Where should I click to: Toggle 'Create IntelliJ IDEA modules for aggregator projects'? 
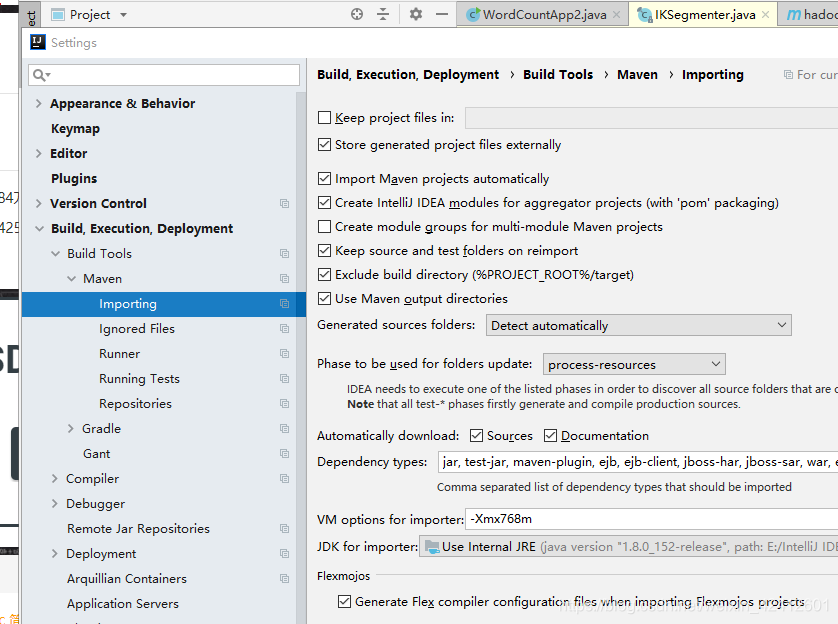pos(324,202)
